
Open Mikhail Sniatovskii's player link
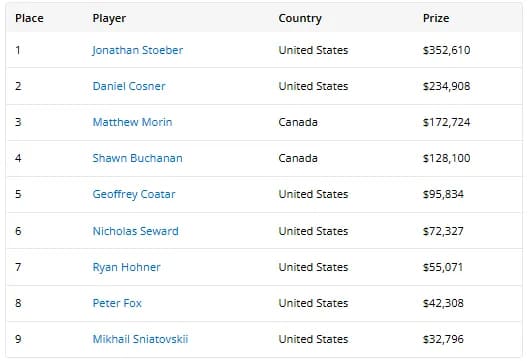coord(140,339)
